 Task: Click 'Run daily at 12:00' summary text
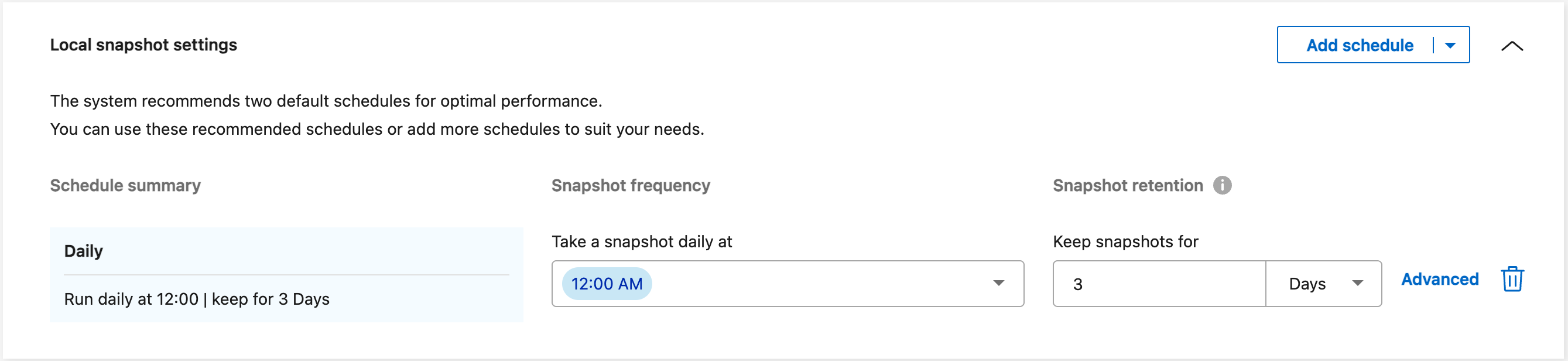[132, 299]
